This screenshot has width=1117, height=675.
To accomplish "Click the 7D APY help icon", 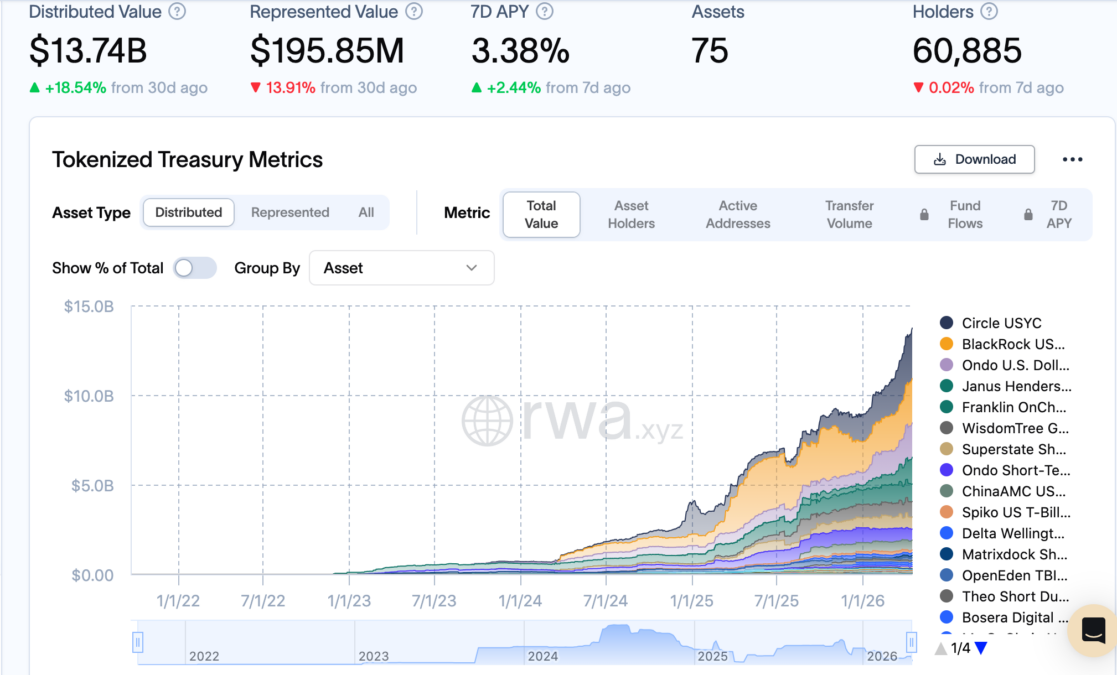I will click(545, 12).
